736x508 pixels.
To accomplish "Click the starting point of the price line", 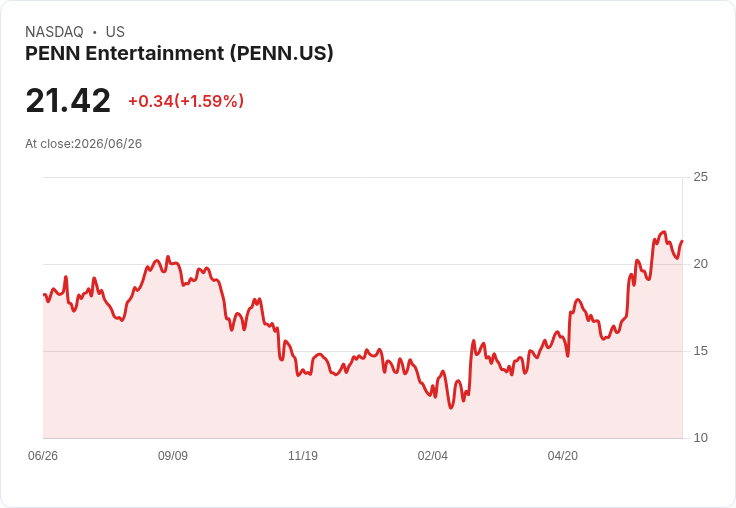I will [44, 294].
